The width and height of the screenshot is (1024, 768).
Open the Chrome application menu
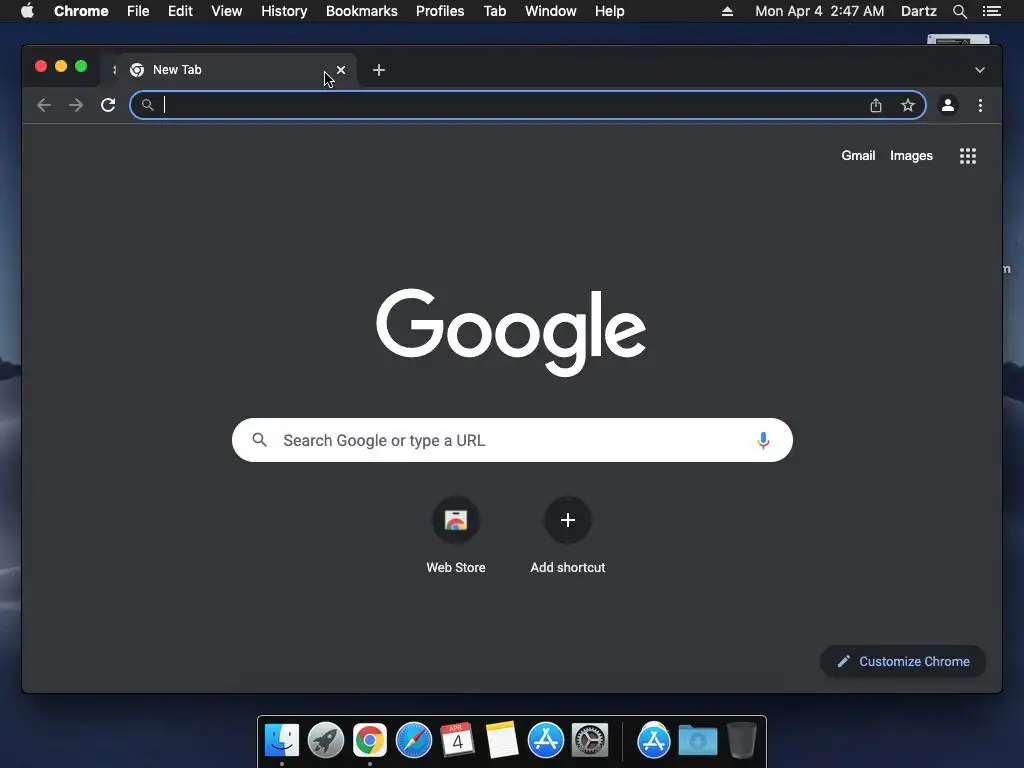pos(81,11)
